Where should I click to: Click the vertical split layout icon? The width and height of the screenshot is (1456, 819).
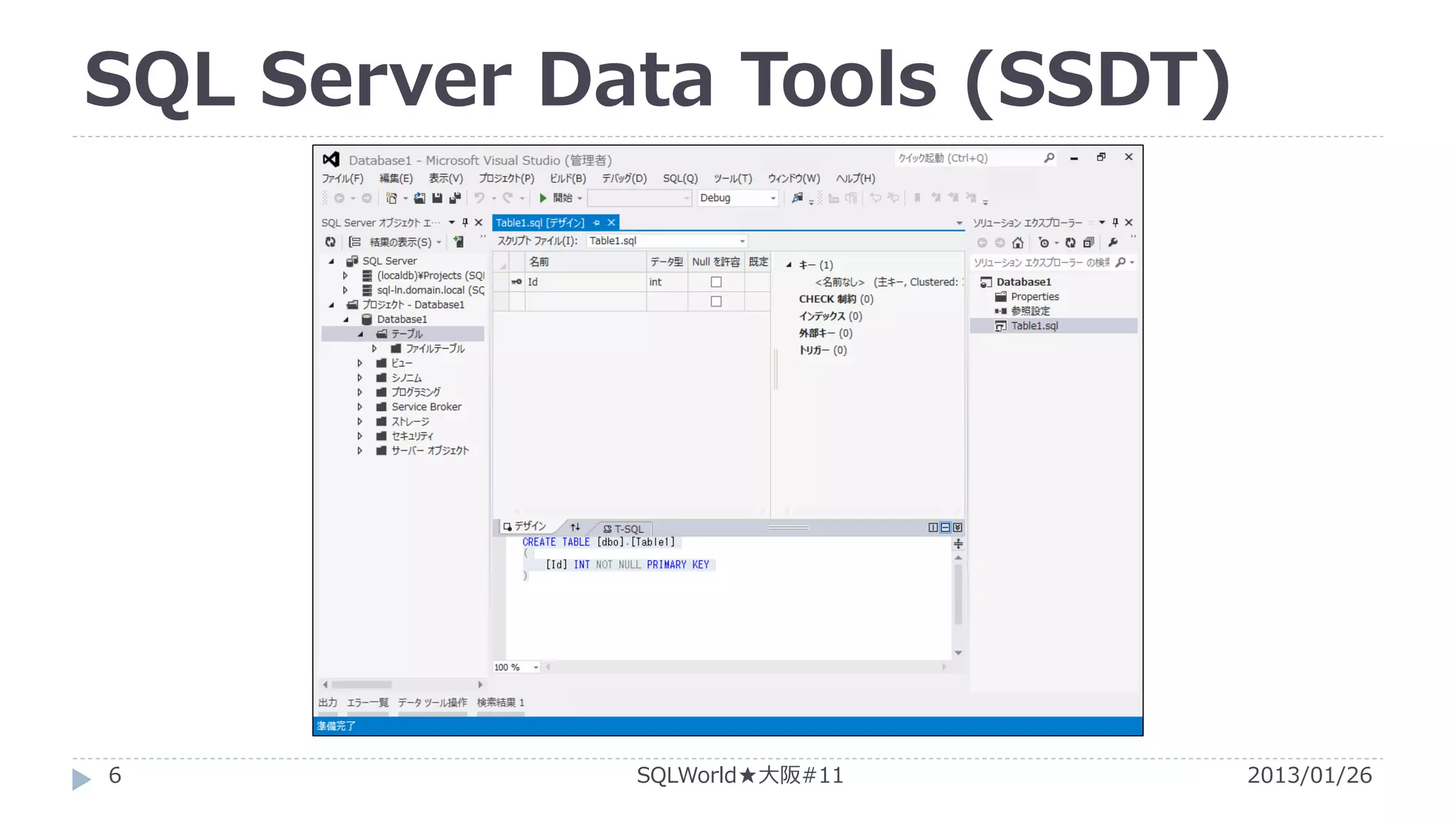tap(933, 528)
